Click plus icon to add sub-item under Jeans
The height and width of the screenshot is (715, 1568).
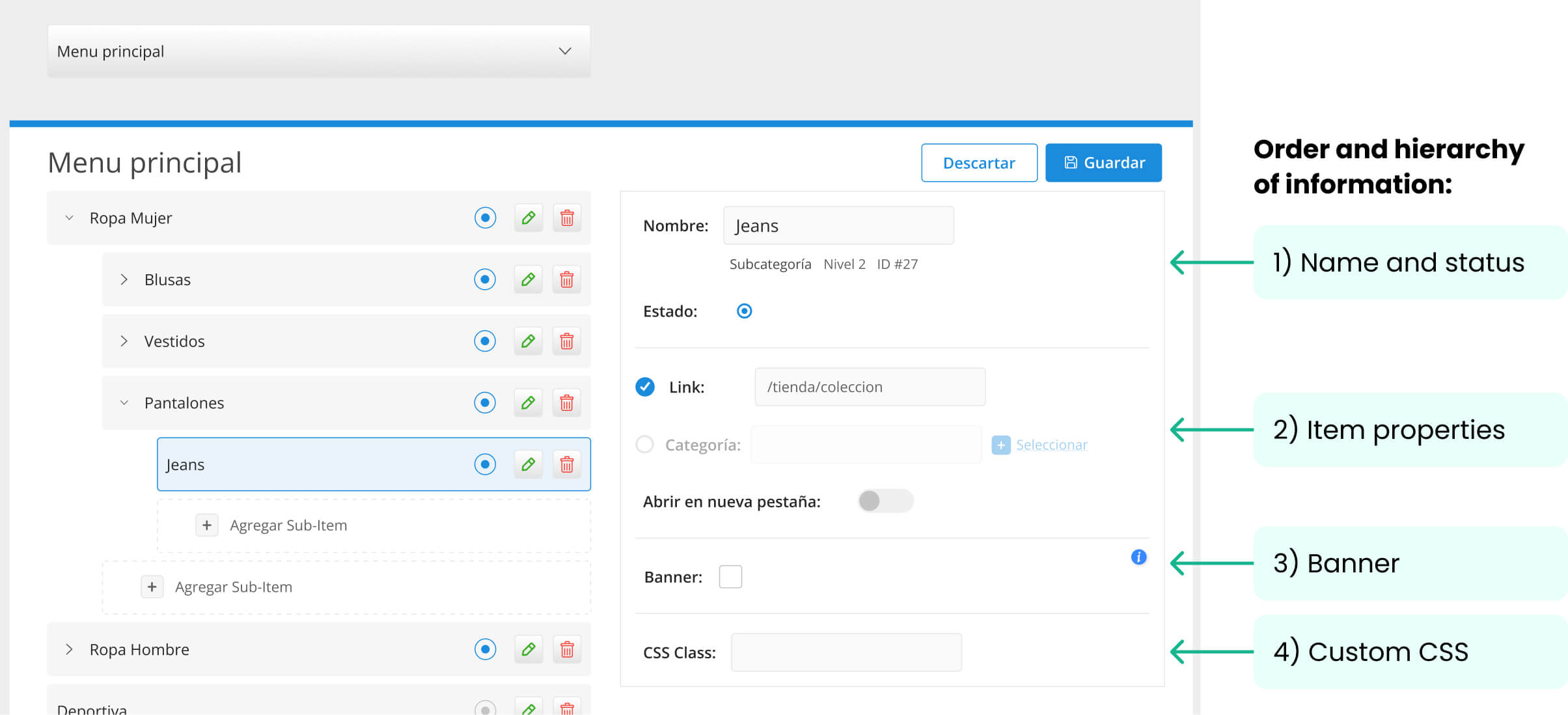point(206,525)
